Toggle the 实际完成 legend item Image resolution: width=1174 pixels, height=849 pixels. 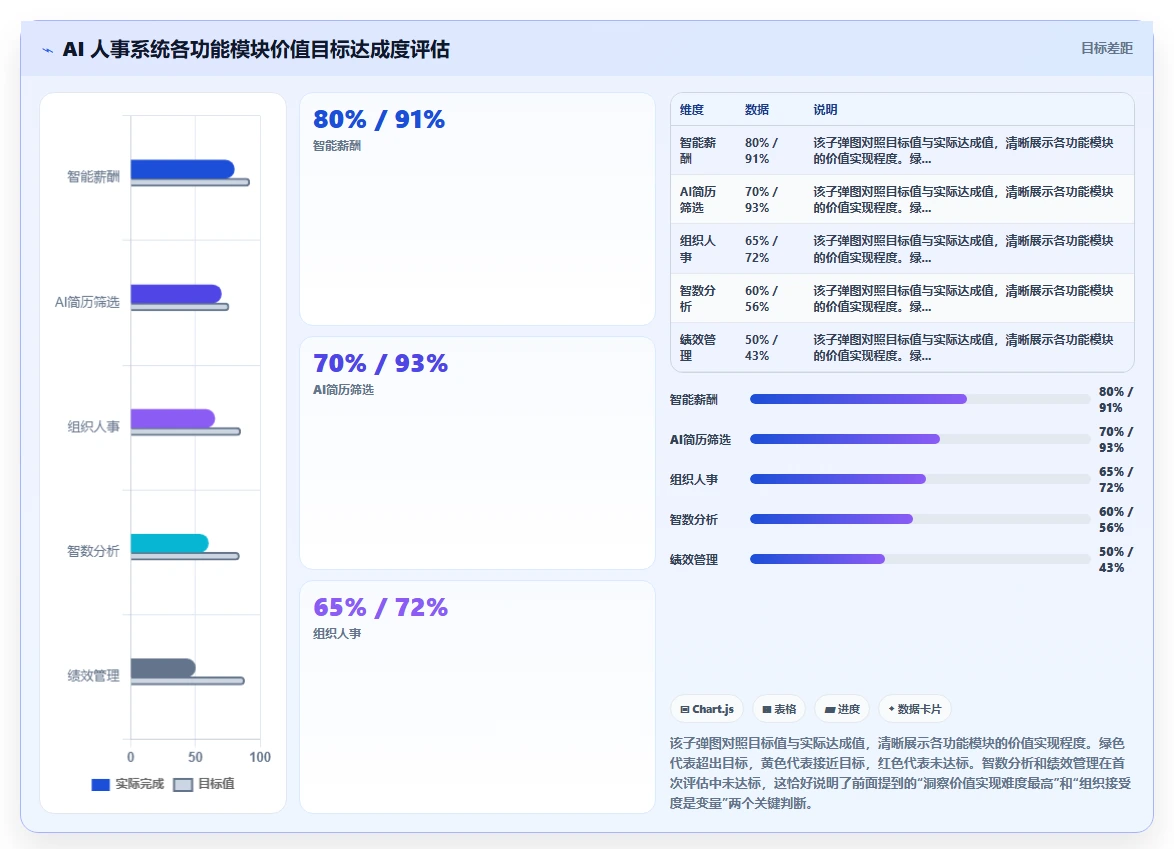127,784
